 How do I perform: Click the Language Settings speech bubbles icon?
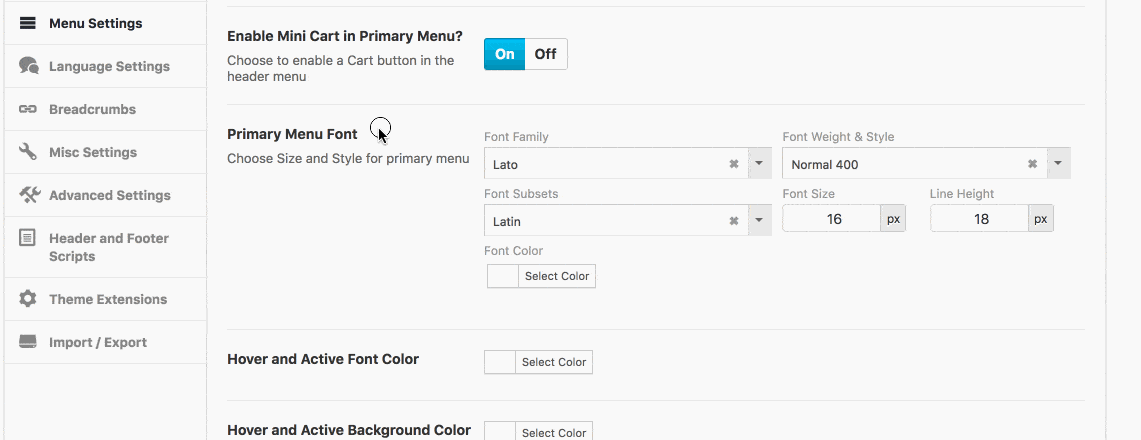pyautogui.click(x=28, y=66)
